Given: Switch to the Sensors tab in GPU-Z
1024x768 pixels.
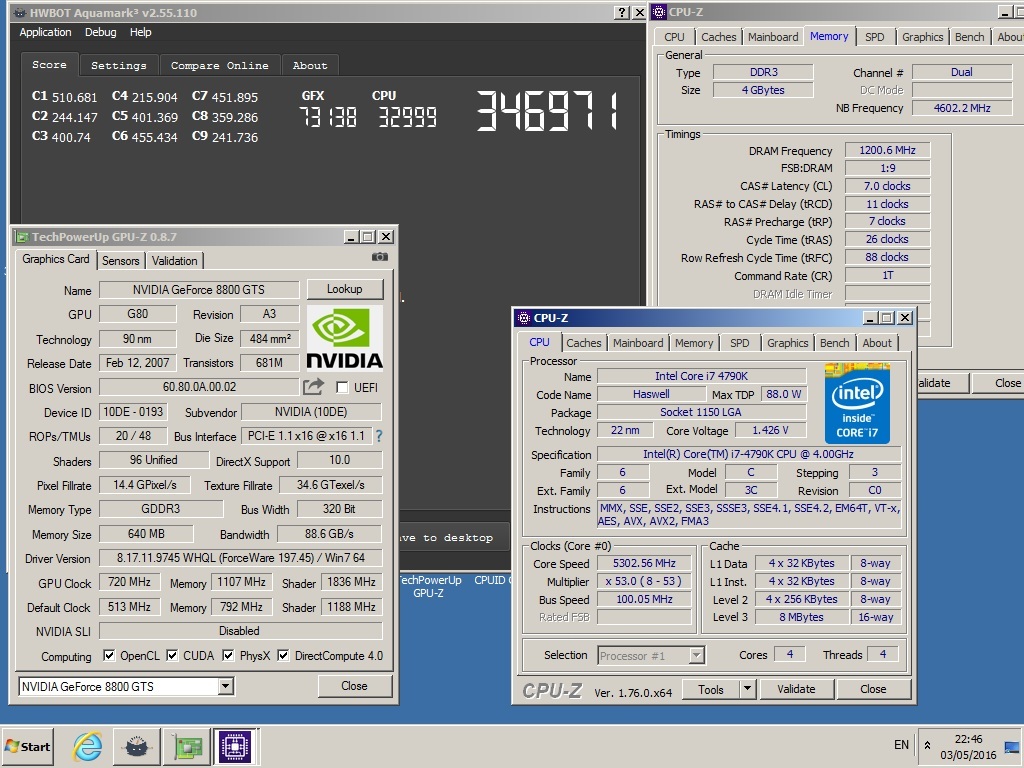Looking at the screenshot, I should point(121,261).
